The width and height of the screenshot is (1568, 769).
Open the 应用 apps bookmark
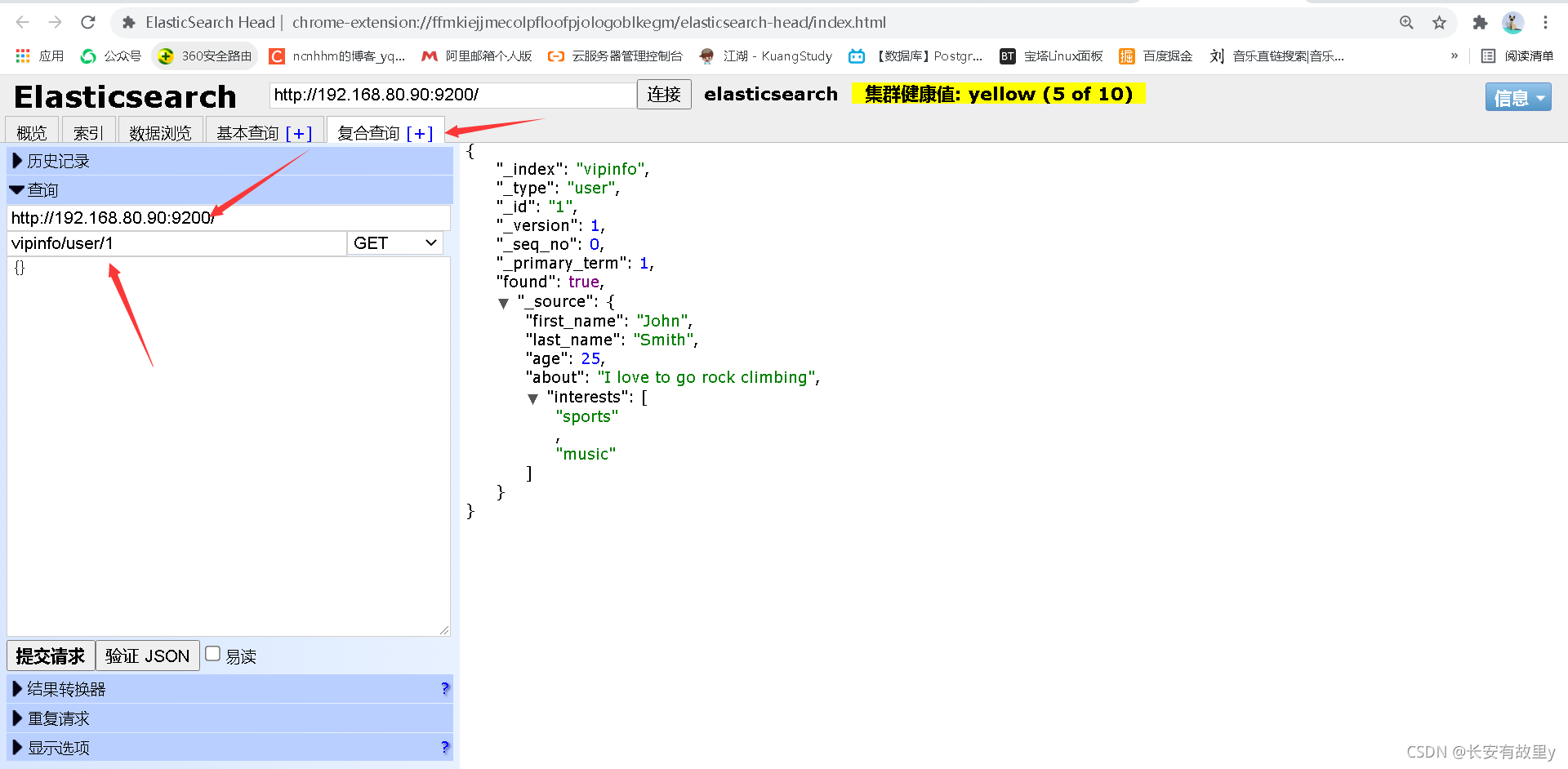click(x=40, y=56)
